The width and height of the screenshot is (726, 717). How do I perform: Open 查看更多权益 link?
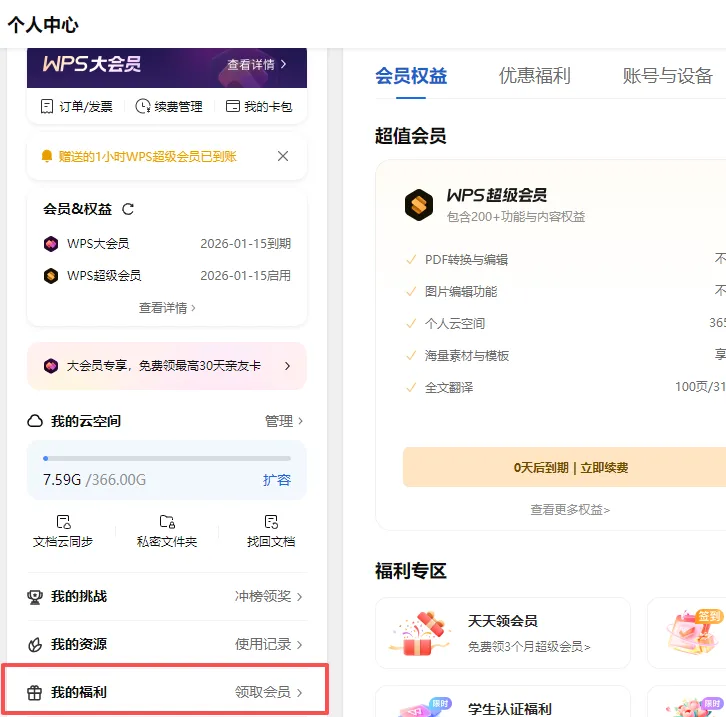(x=570, y=510)
